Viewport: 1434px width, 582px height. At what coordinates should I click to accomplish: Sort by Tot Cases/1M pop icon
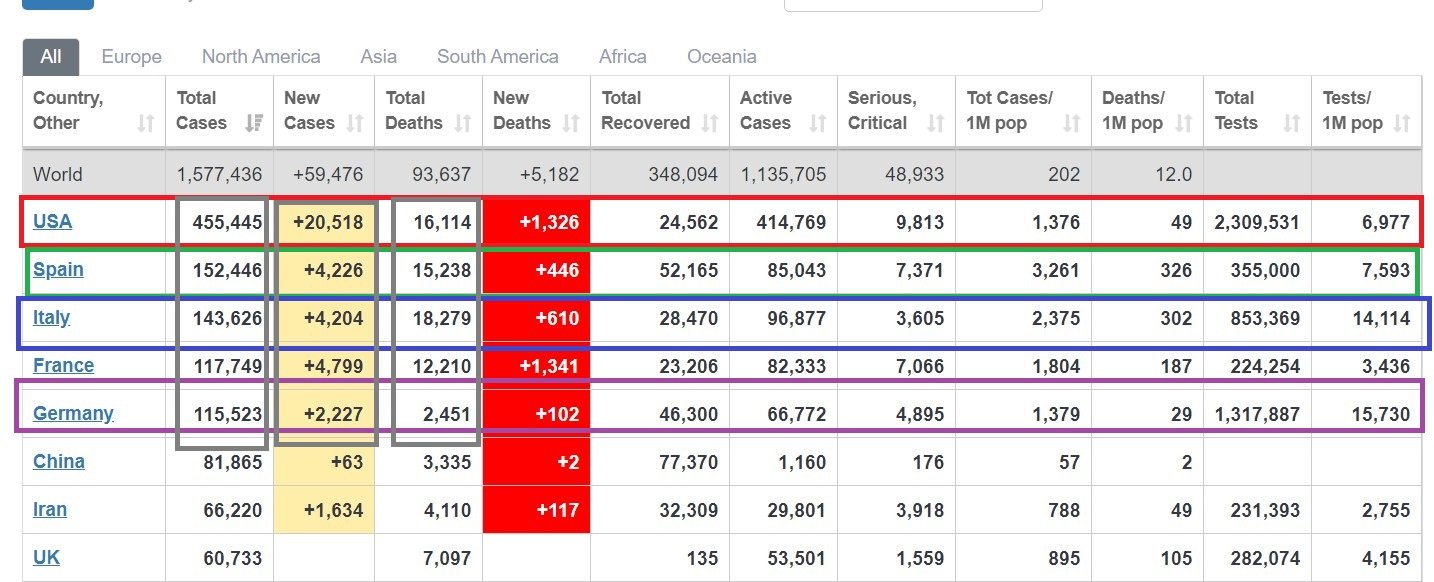[1072, 123]
